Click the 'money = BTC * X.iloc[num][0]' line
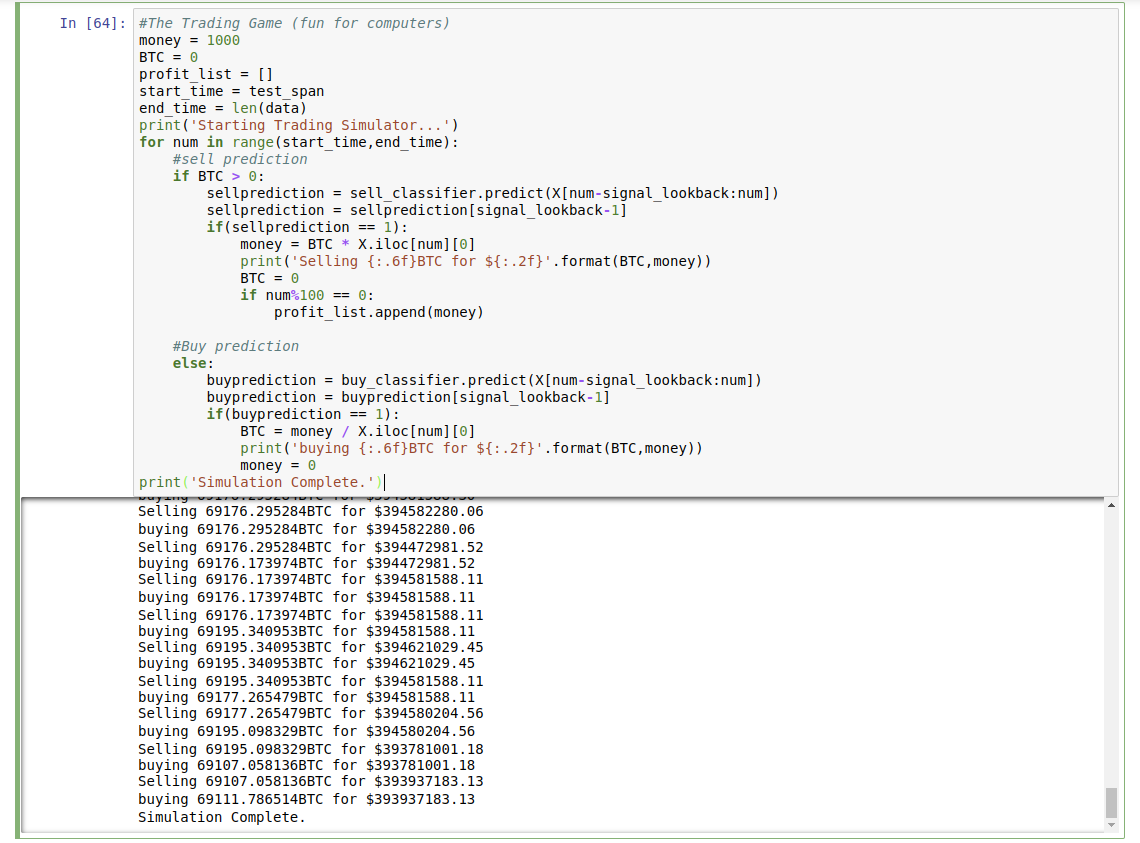Viewport: 1140px width, 843px height. [357, 244]
